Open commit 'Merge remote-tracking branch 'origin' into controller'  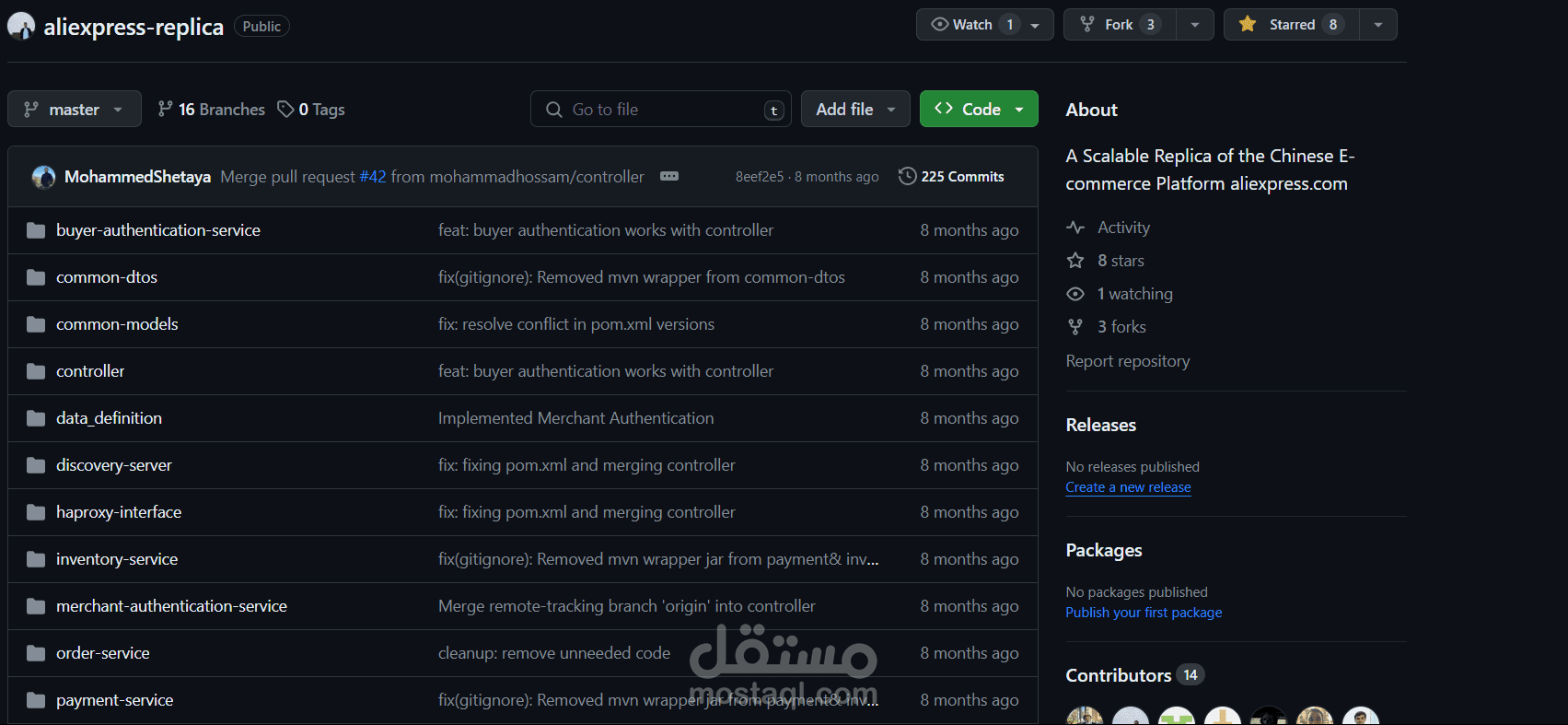pos(627,606)
